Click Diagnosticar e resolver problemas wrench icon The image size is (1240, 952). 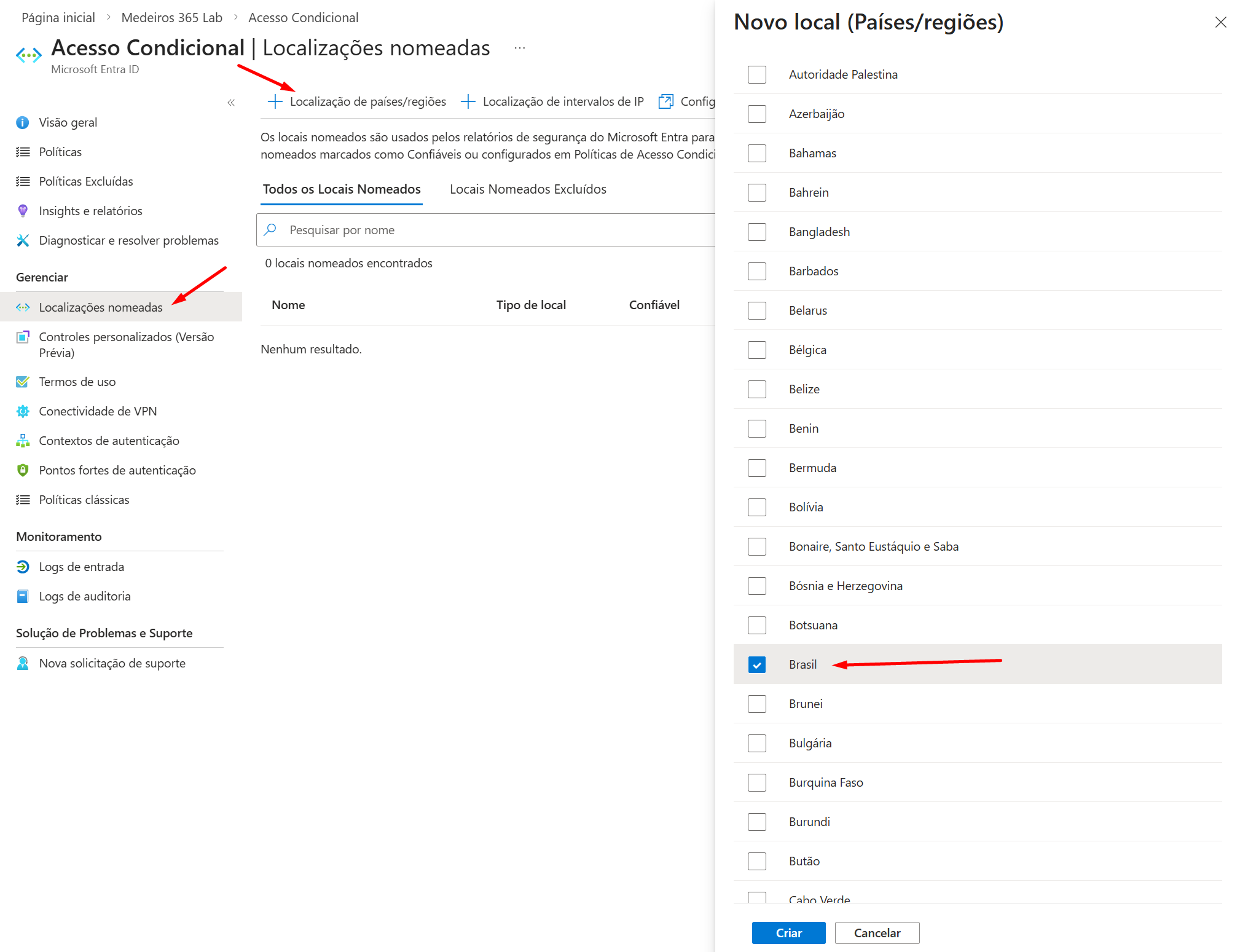(x=23, y=240)
